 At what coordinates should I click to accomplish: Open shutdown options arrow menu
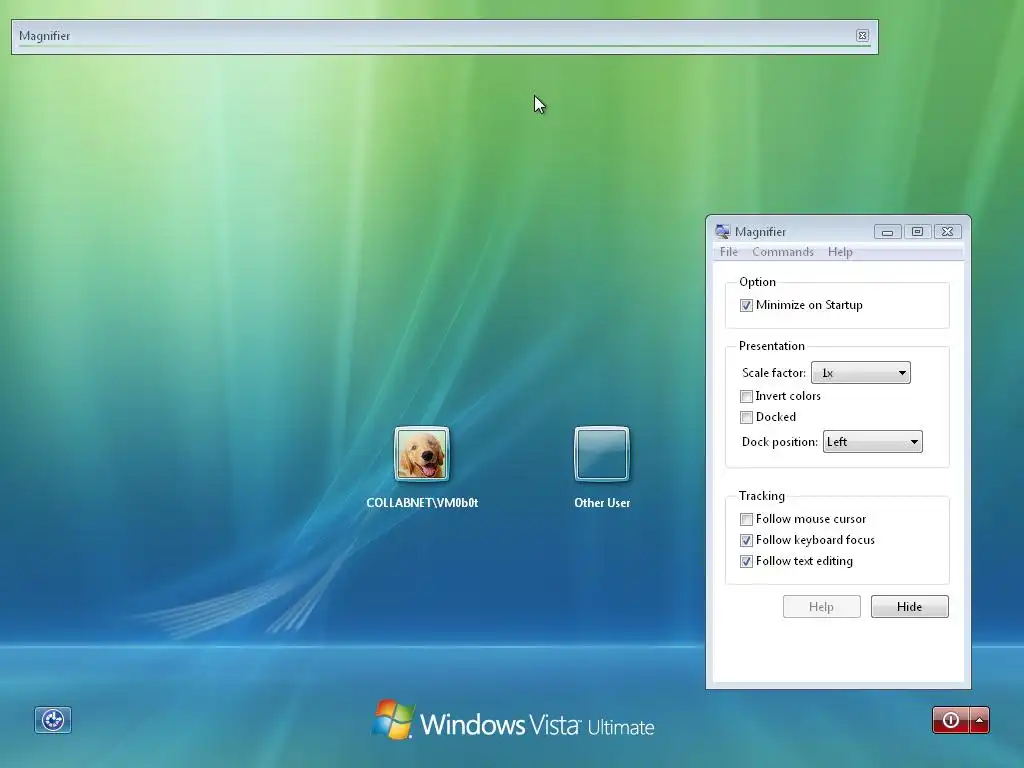pos(980,720)
